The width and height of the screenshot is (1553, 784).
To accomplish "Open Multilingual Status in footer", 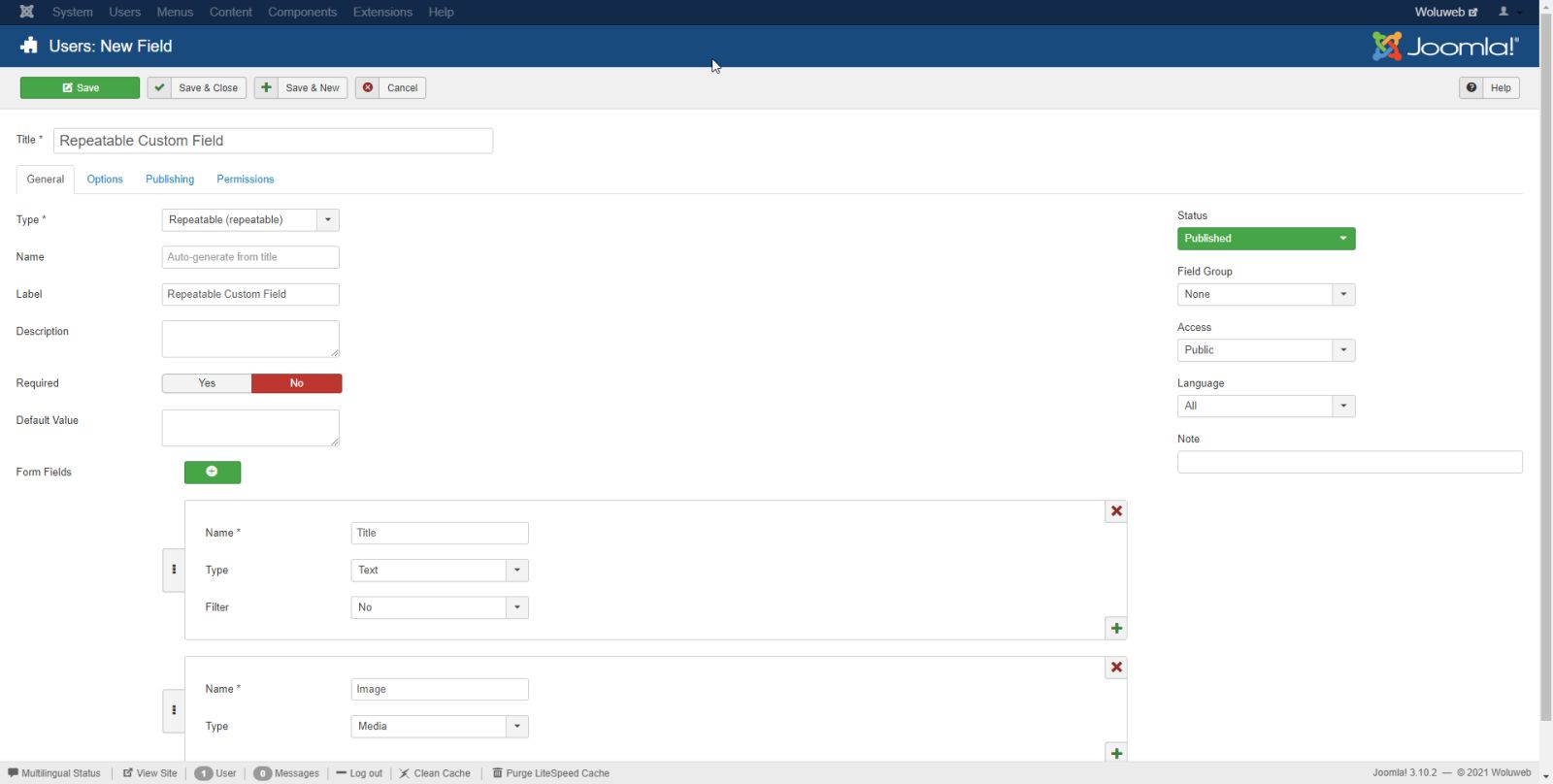I will [54, 773].
